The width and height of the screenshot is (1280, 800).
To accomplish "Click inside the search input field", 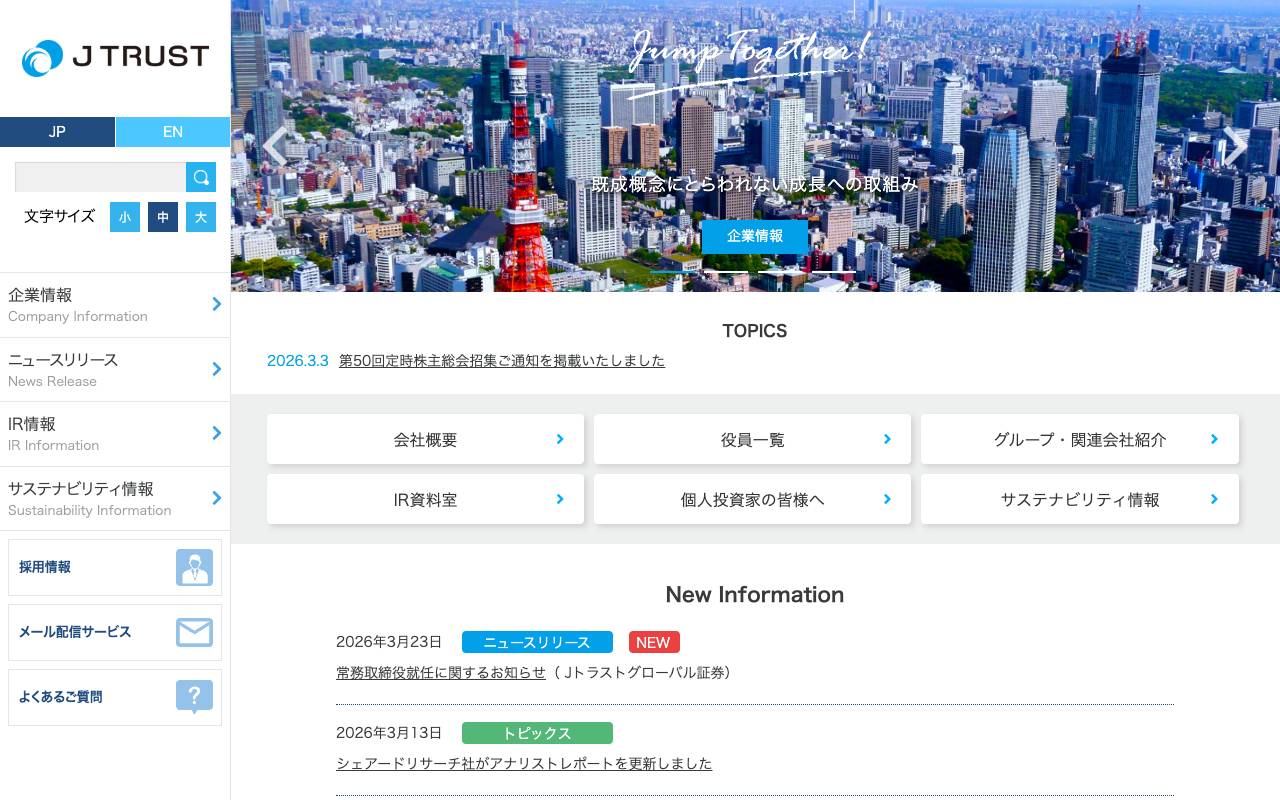I will [x=100, y=176].
